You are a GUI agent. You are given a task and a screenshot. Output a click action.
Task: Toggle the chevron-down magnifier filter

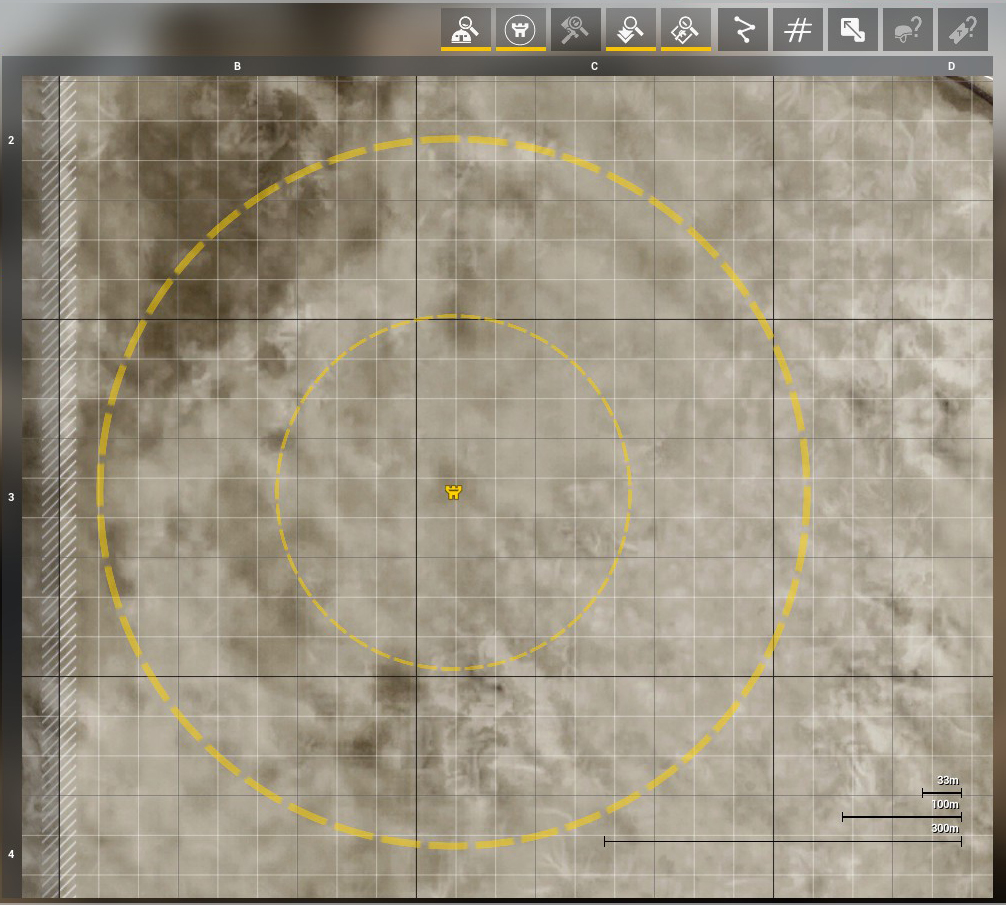click(631, 29)
